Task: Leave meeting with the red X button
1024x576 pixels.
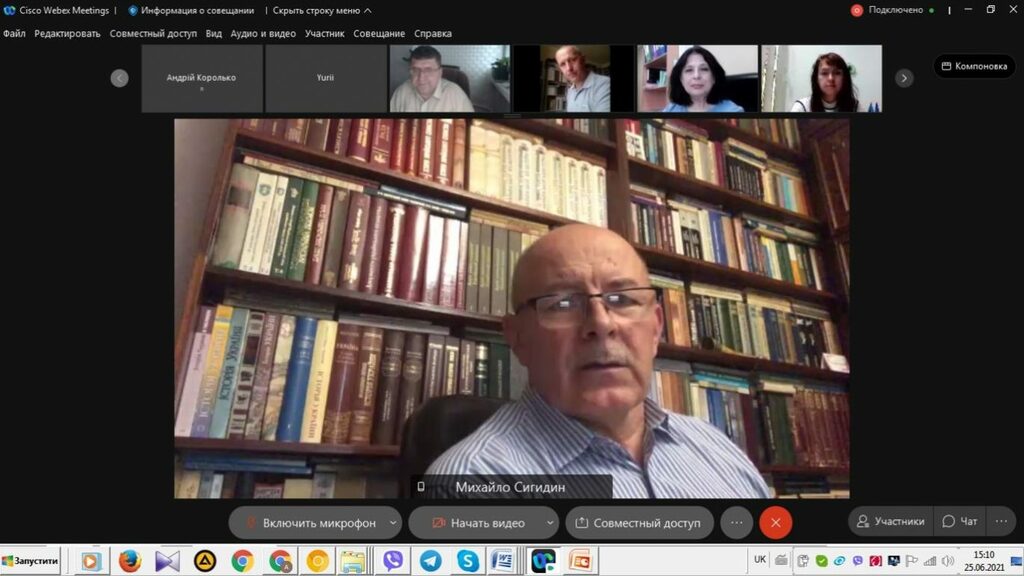Action: [x=775, y=522]
